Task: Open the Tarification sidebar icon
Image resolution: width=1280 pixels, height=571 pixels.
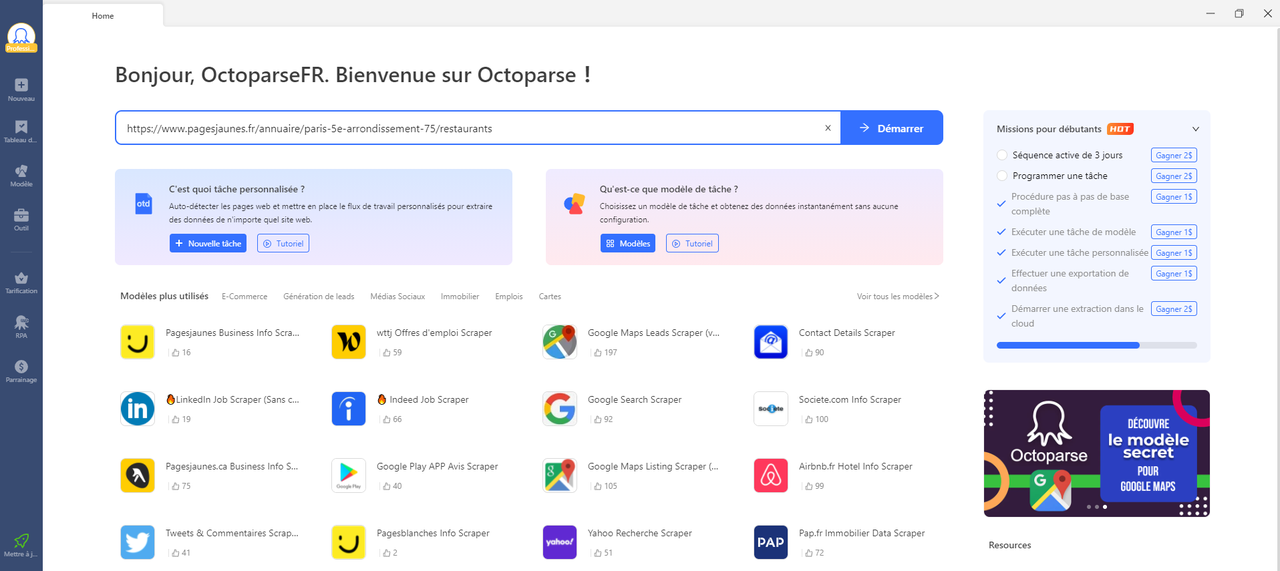Action: point(21,278)
